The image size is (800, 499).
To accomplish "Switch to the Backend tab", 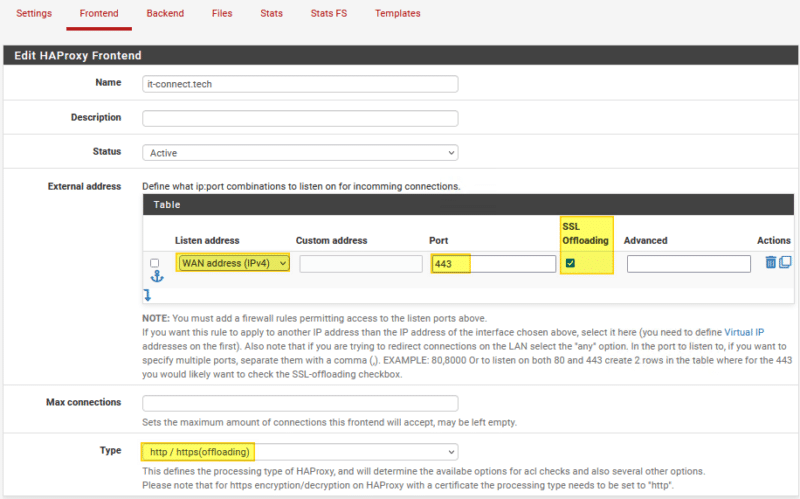I will 165,14.
